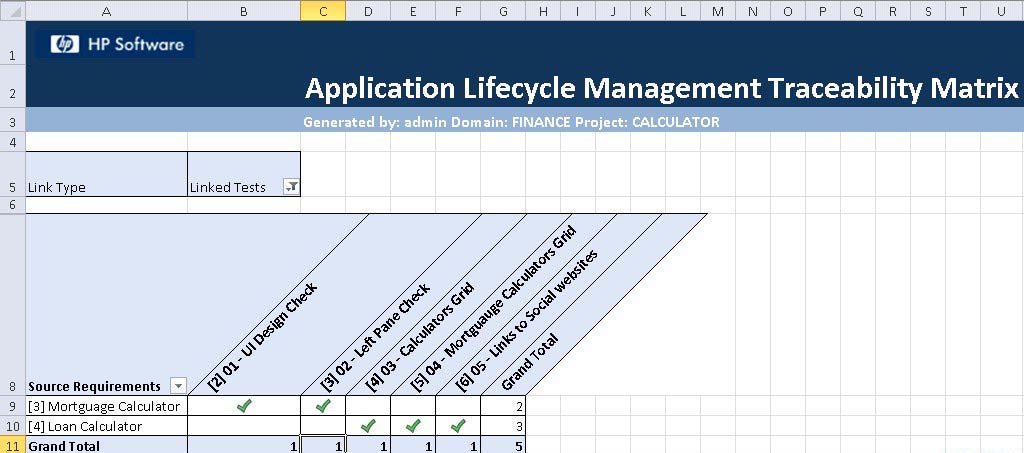The width and height of the screenshot is (1024, 453).
Task: Select Loan Calculator checkmark in column E
Action: [413, 426]
